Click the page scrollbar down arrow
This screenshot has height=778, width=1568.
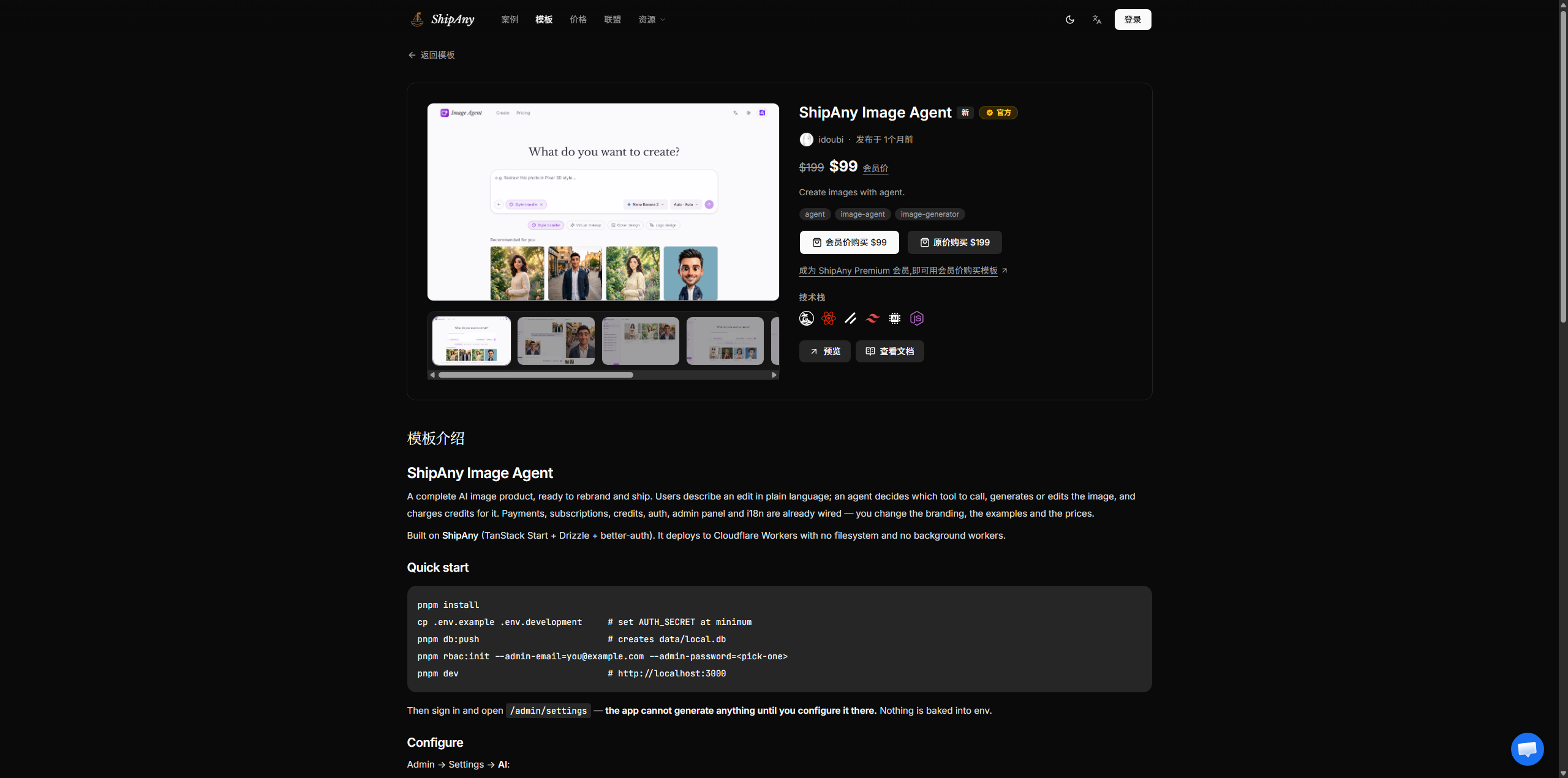[1563, 774]
